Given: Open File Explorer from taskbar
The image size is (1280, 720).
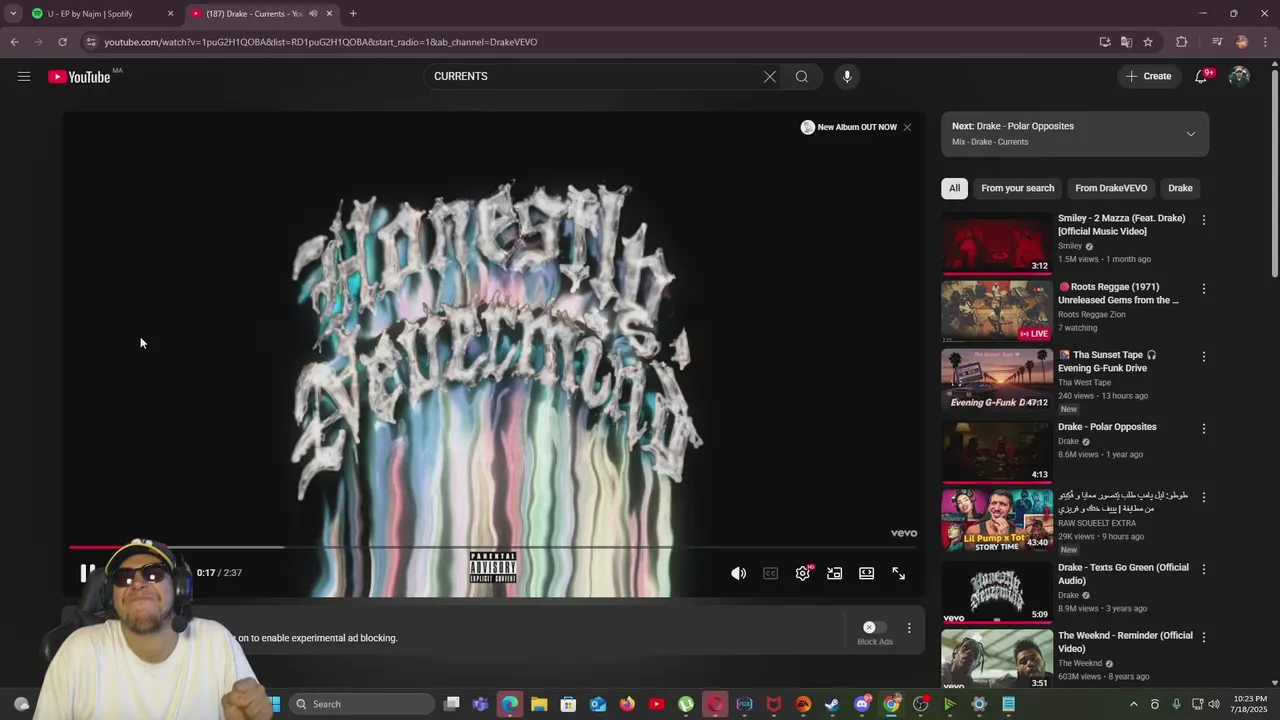Looking at the screenshot, I should click(539, 704).
